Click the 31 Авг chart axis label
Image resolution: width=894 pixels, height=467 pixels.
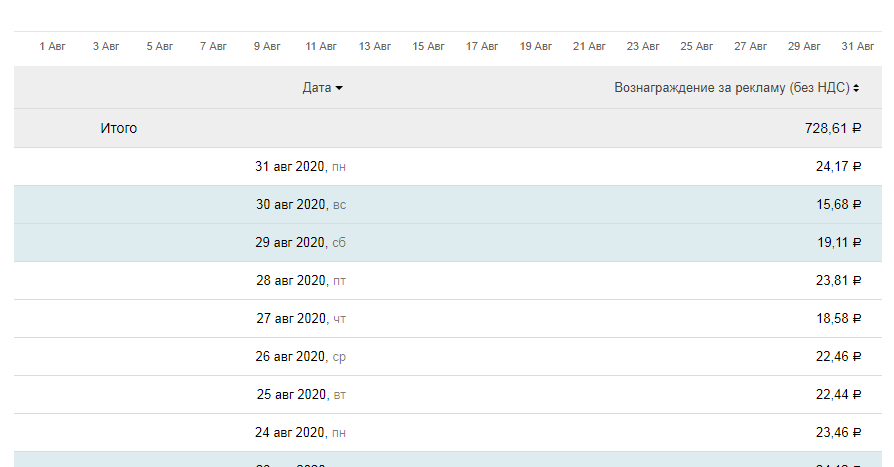(x=858, y=46)
